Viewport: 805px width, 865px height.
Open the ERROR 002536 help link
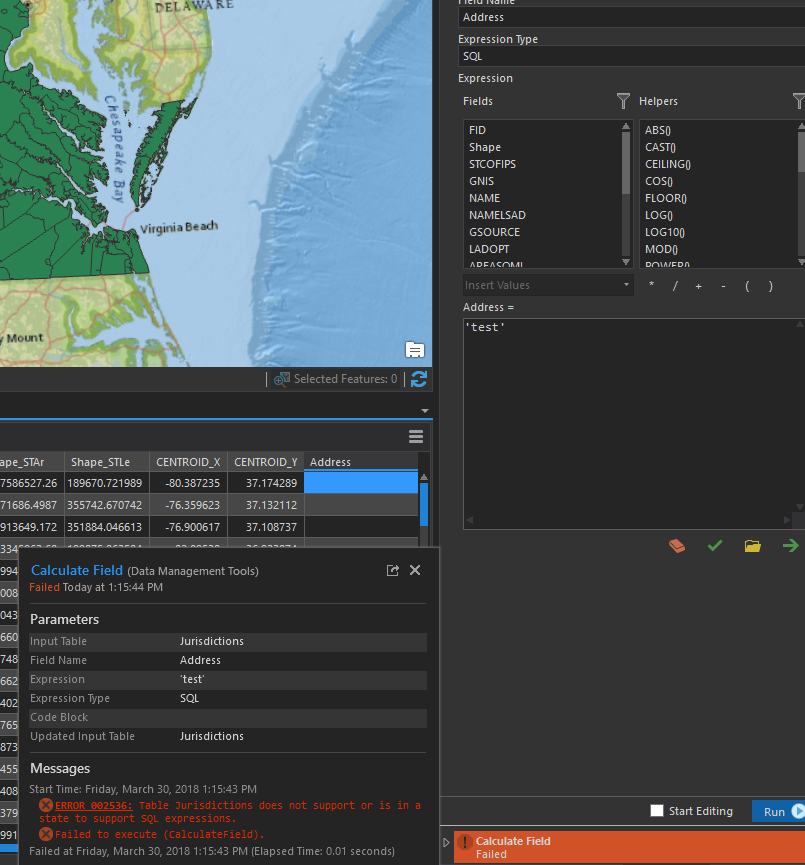(x=93, y=805)
